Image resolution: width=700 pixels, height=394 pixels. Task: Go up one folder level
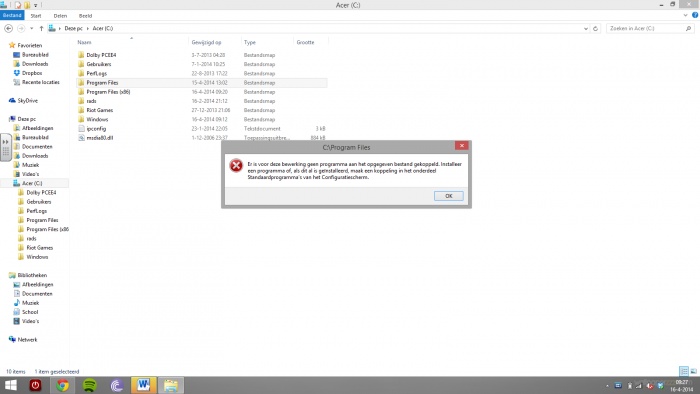(x=41, y=28)
